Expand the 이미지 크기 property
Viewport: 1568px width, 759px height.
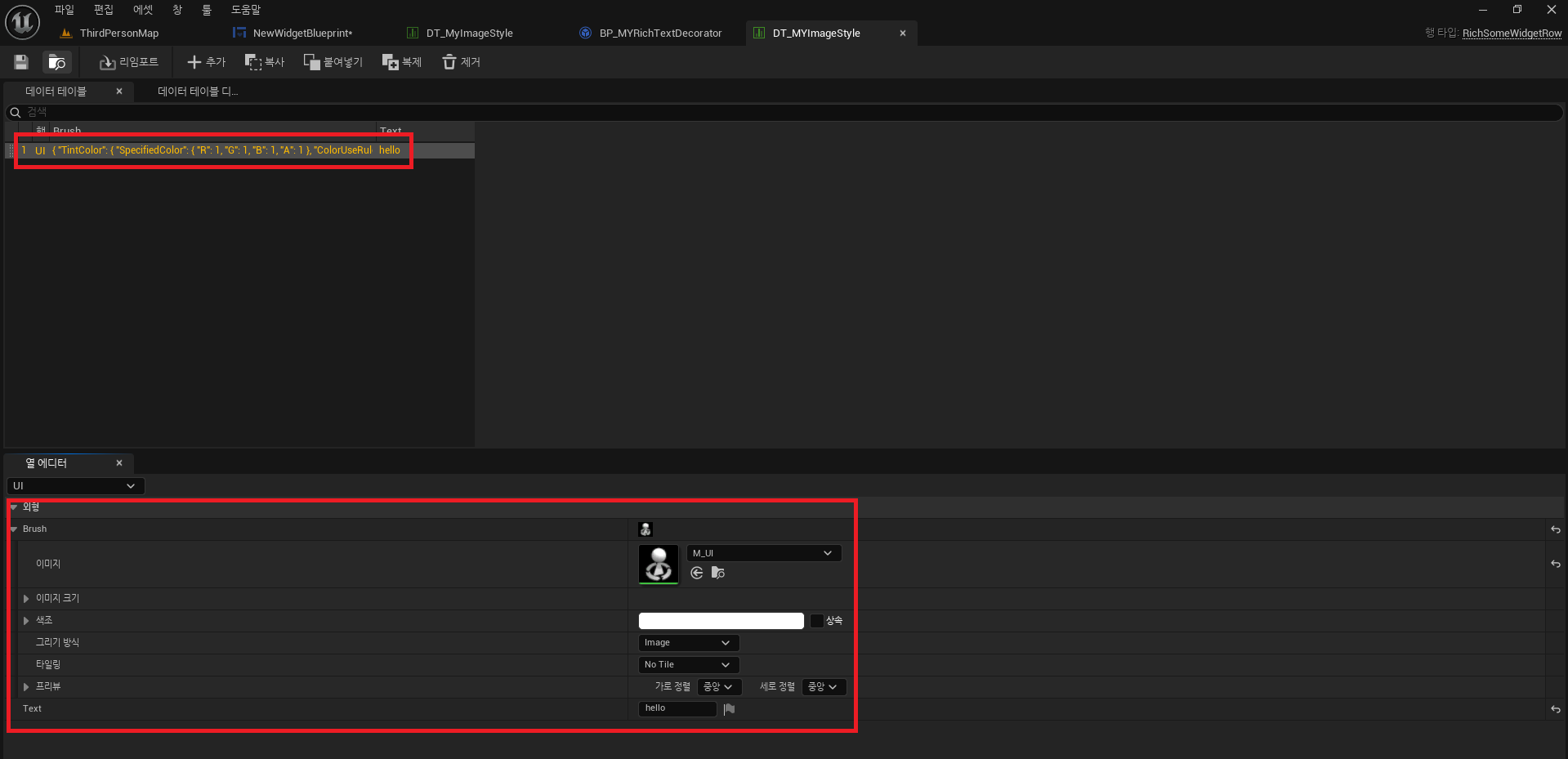tap(26, 599)
